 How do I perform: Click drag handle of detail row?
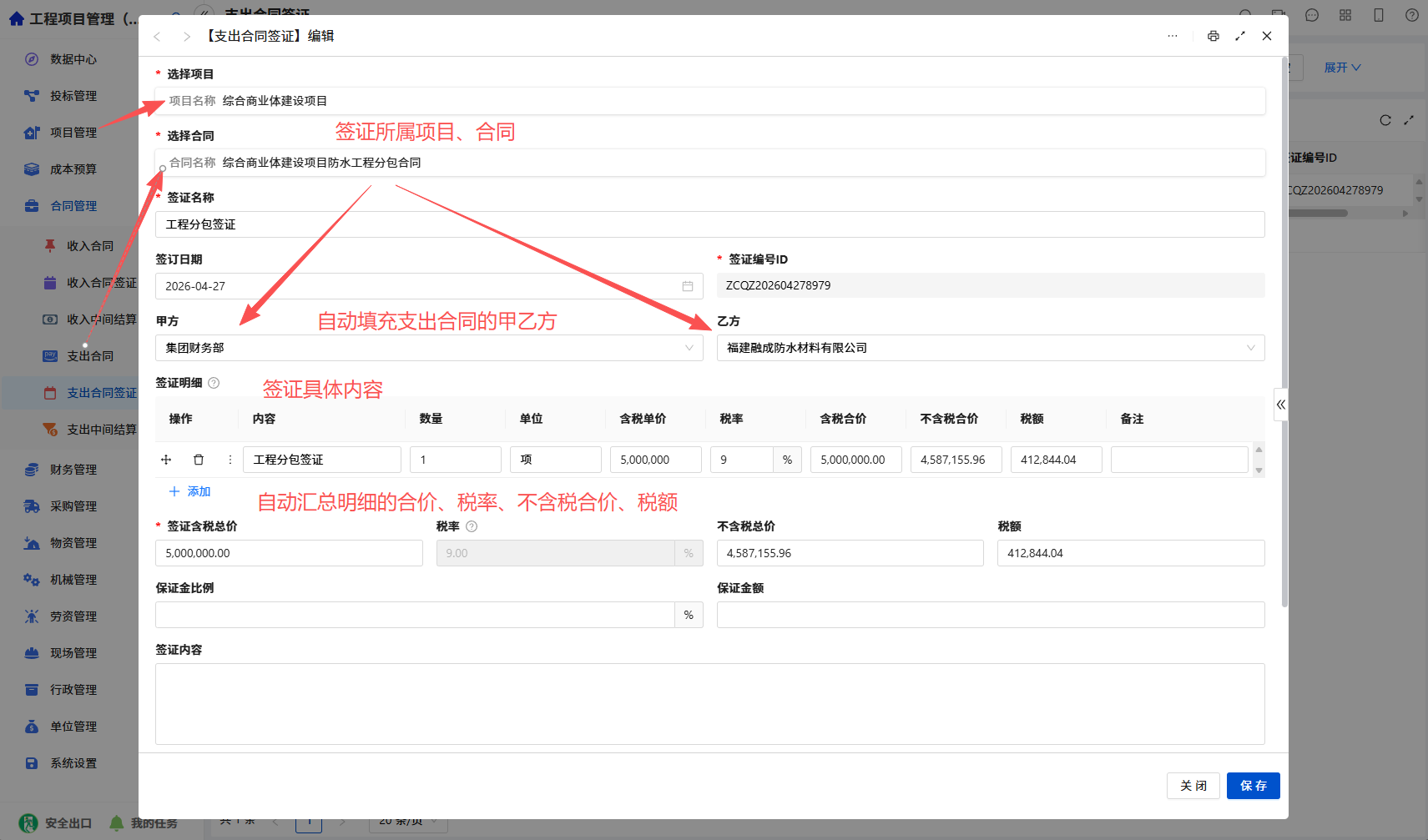pyautogui.click(x=166, y=460)
